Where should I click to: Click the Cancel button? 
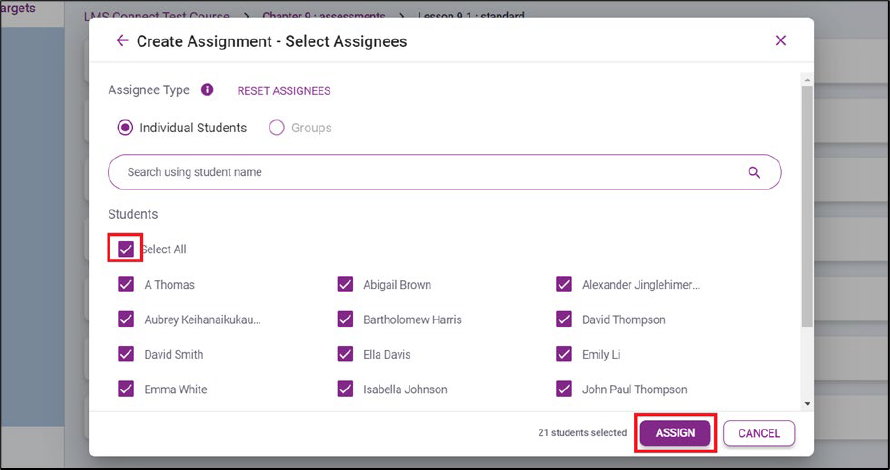(x=758, y=433)
